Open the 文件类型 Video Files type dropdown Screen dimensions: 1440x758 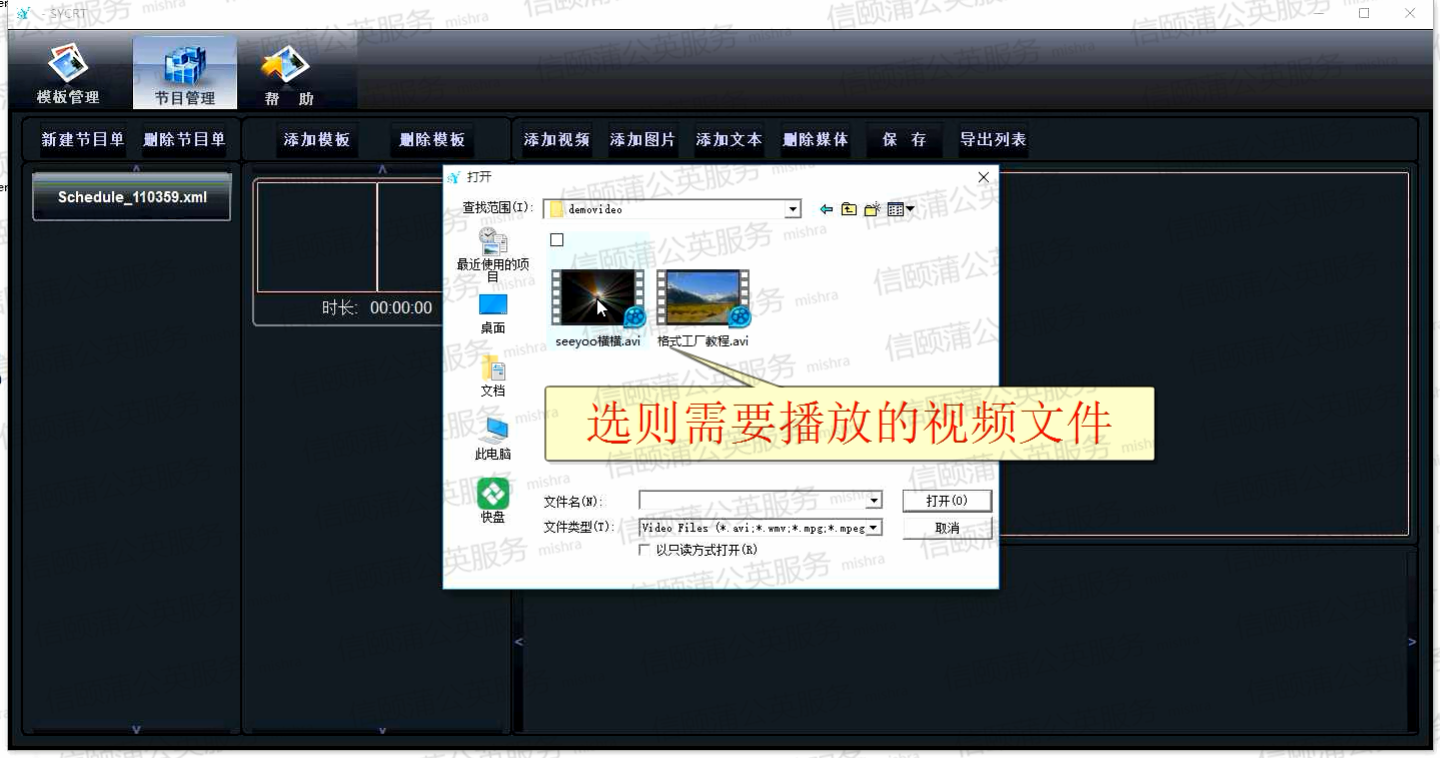click(874, 527)
